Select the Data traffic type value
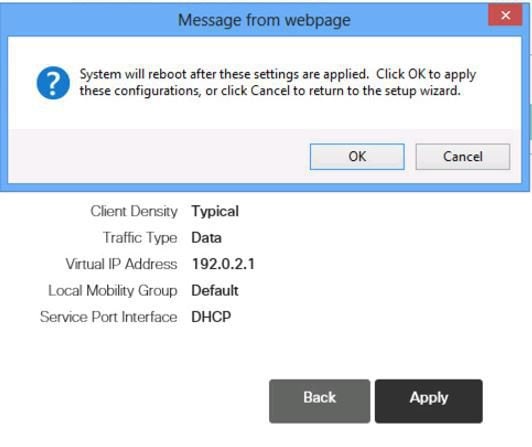Screen dimensions: 532x447 (x=206, y=238)
